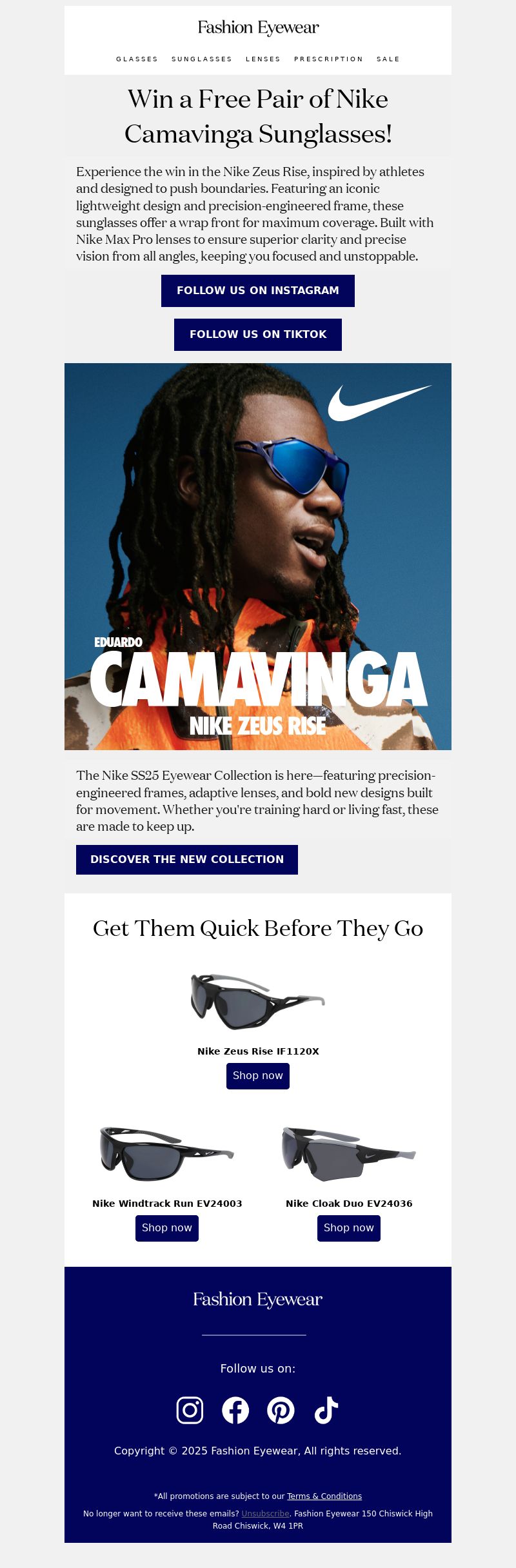This screenshot has height=1568, width=516.
Task: Open the Instagram icon in footer
Action: [x=190, y=1410]
